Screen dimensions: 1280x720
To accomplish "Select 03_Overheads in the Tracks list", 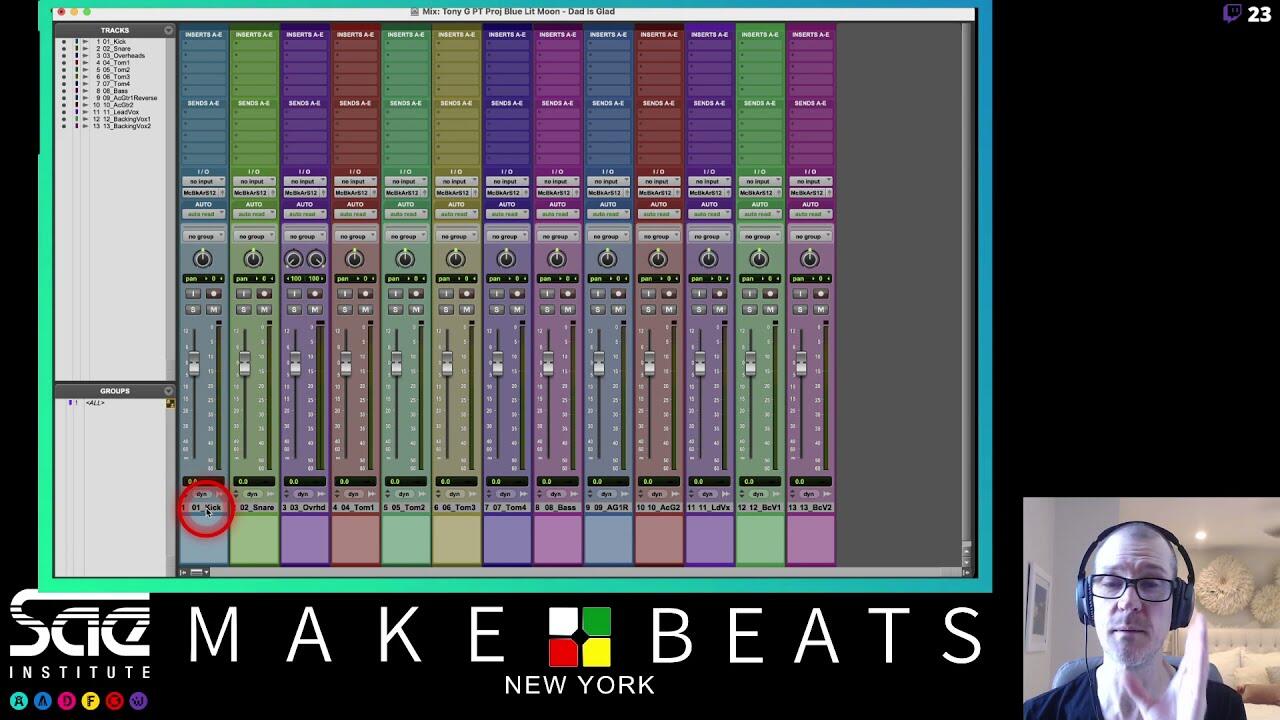I will (x=122, y=56).
